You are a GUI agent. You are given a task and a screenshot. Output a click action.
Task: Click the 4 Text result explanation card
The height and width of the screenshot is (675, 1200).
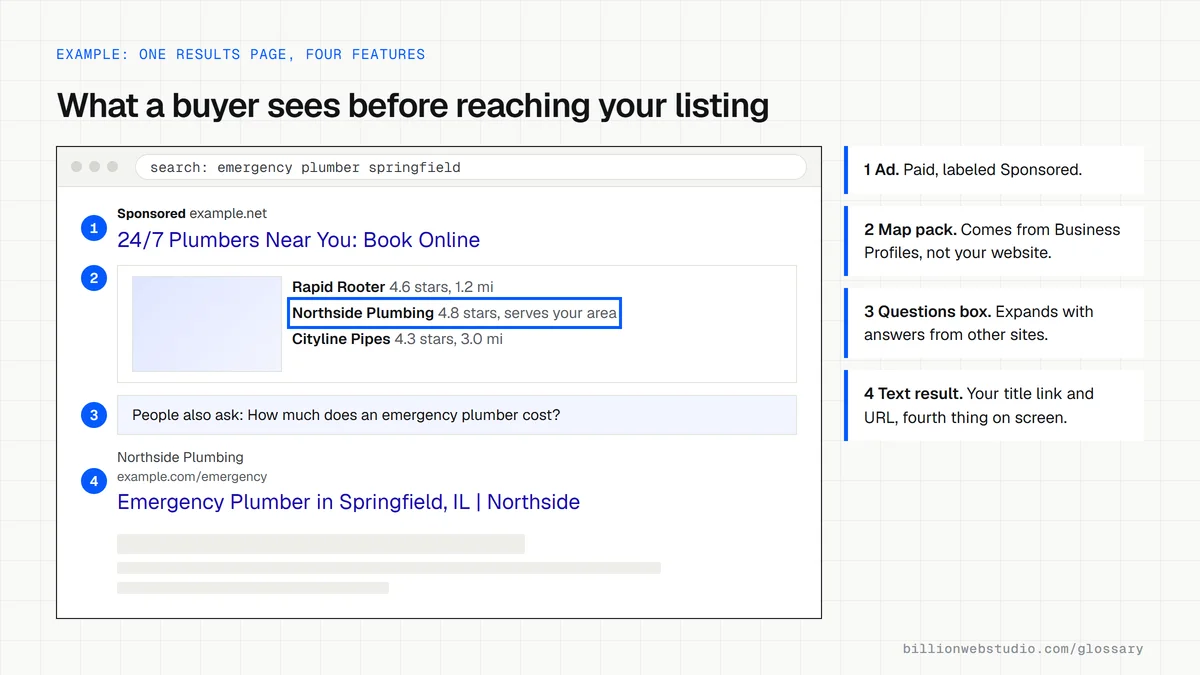point(994,405)
